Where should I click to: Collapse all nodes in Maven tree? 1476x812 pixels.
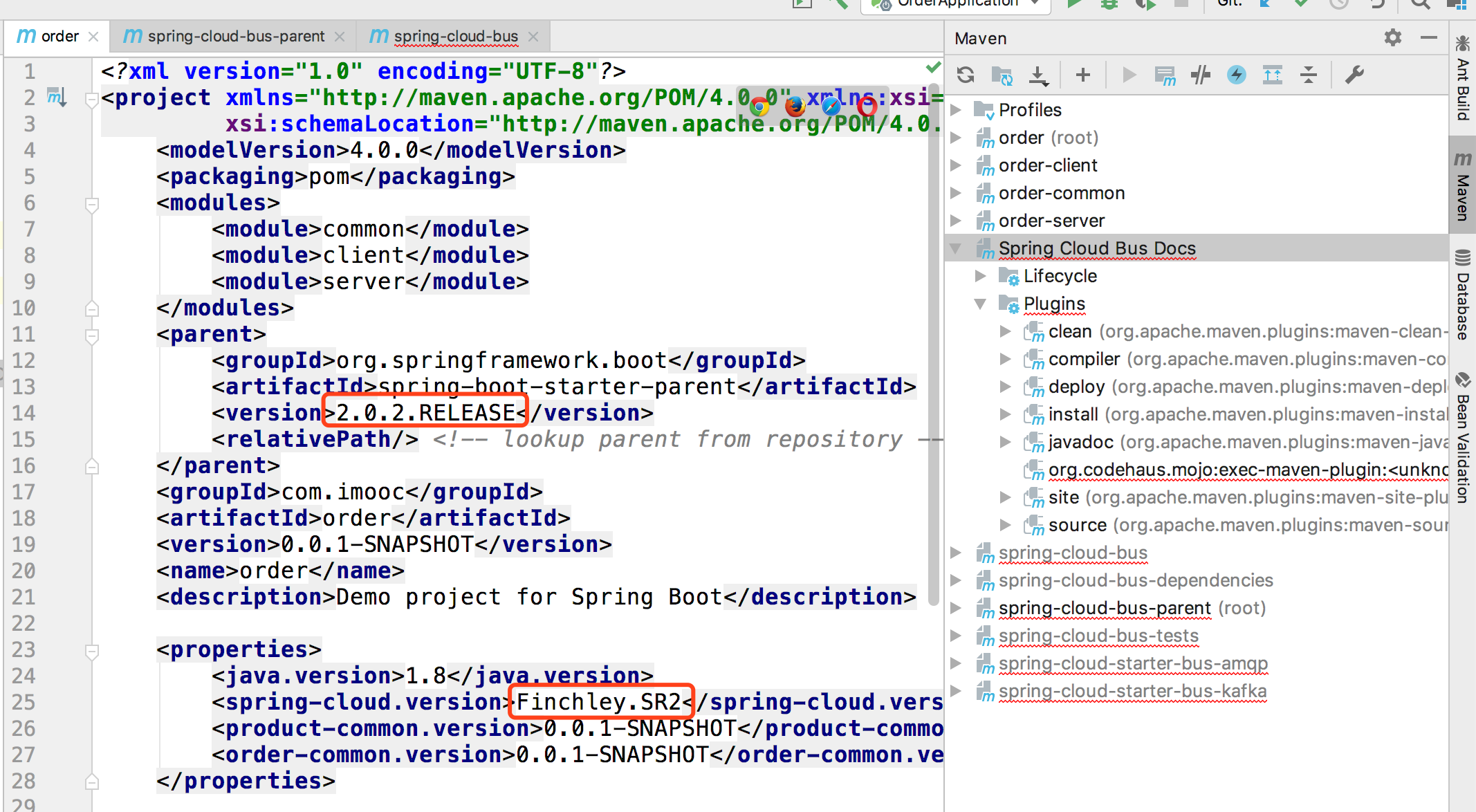coord(1309,75)
